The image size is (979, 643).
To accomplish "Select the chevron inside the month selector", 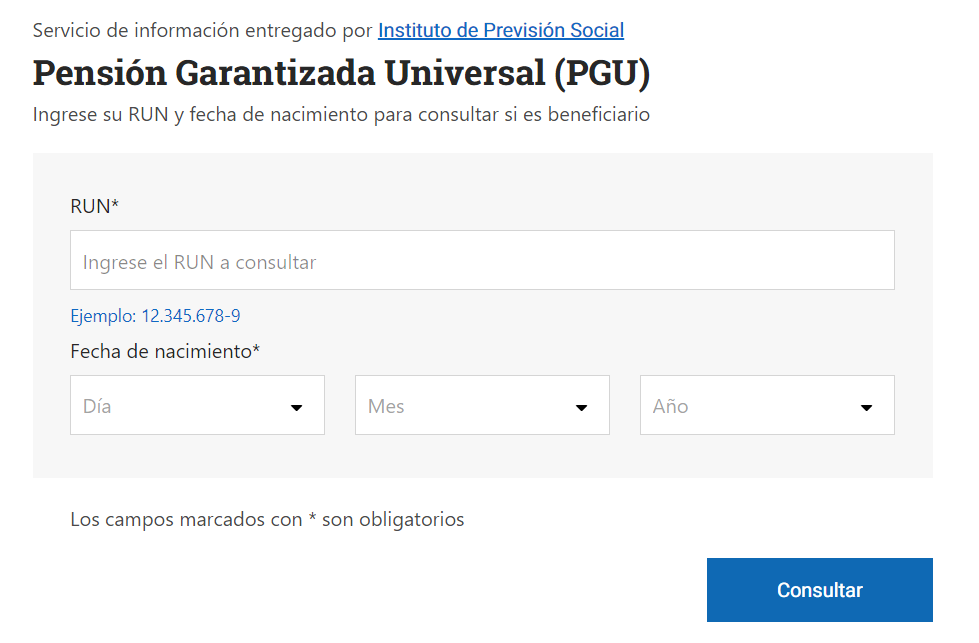I will [581, 407].
